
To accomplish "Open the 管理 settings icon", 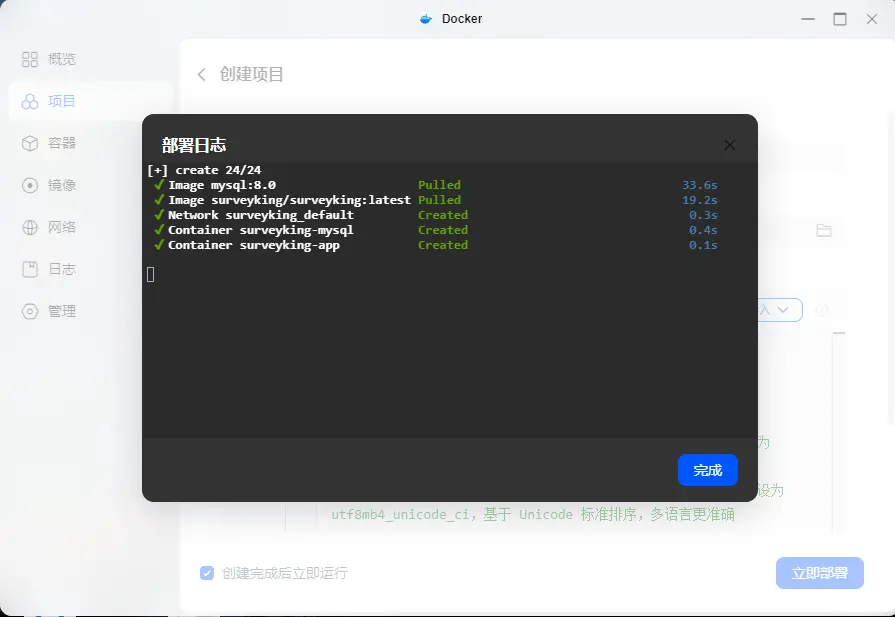I will coord(30,311).
